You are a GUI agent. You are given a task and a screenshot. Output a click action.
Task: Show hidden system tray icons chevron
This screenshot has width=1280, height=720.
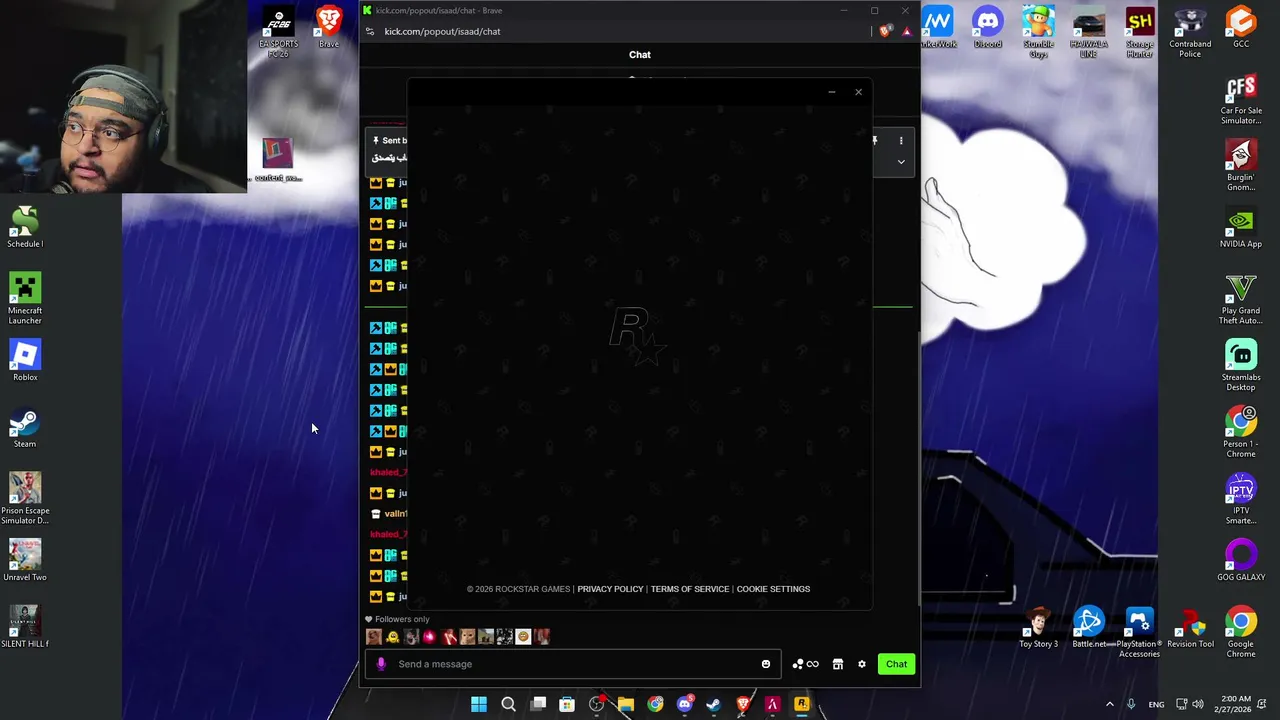tap(1109, 705)
